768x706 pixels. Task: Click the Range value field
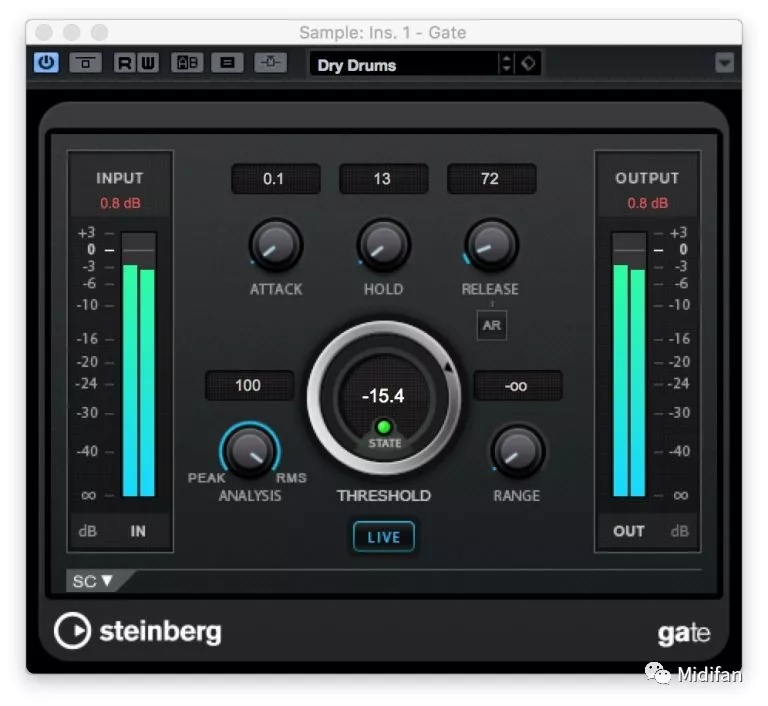click(x=517, y=386)
